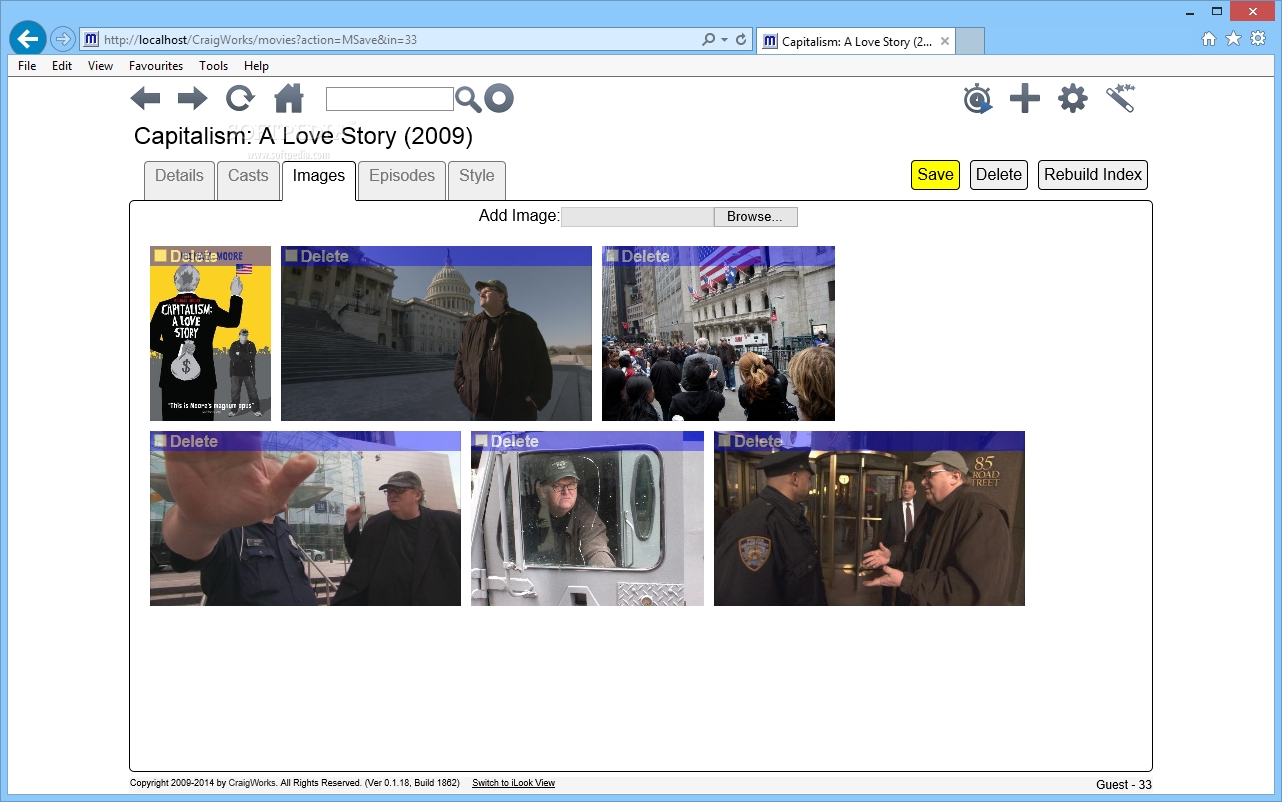Click the Add Image file path field

coord(637,217)
